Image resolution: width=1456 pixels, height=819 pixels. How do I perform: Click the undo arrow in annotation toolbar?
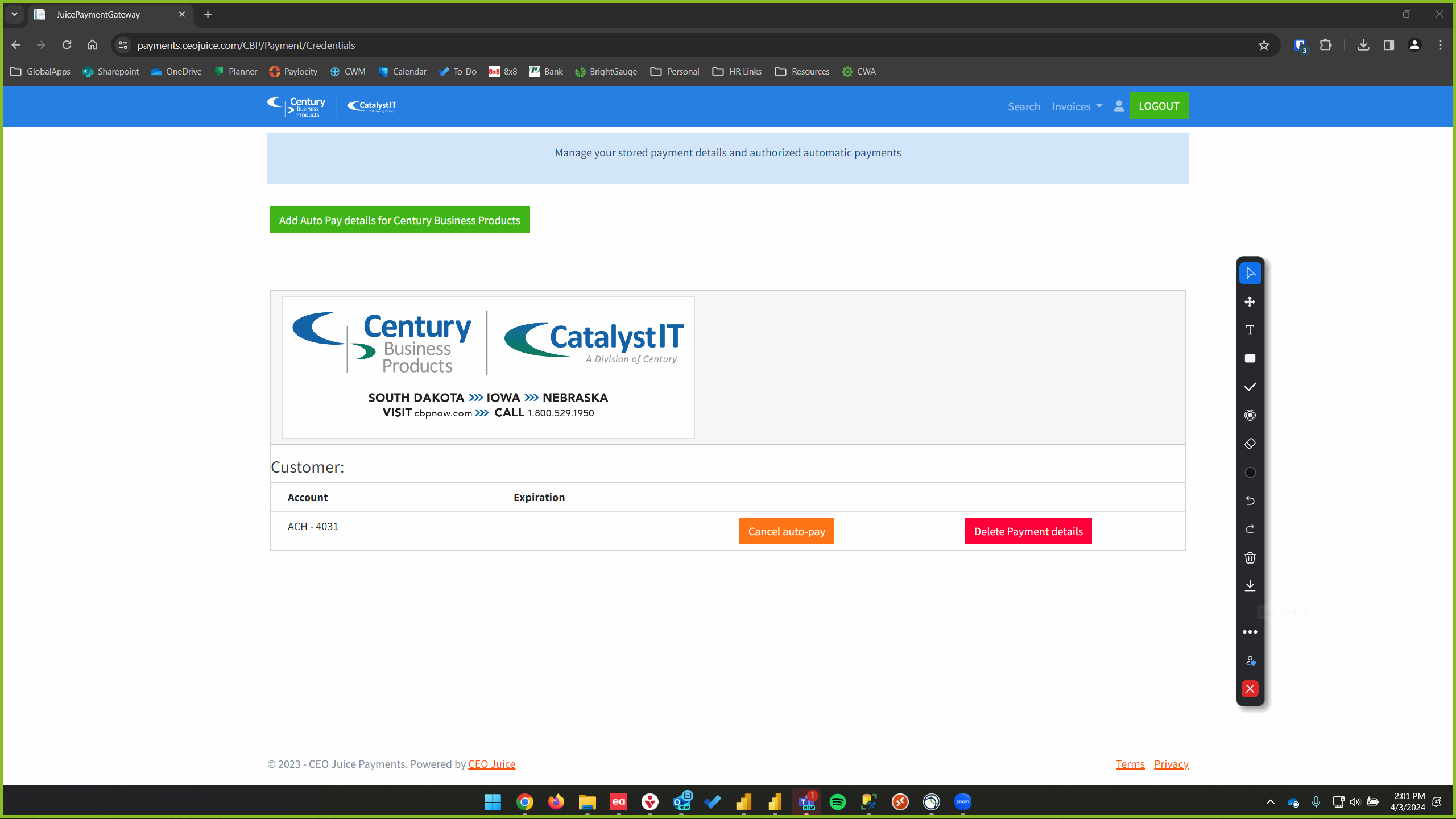1250,500
